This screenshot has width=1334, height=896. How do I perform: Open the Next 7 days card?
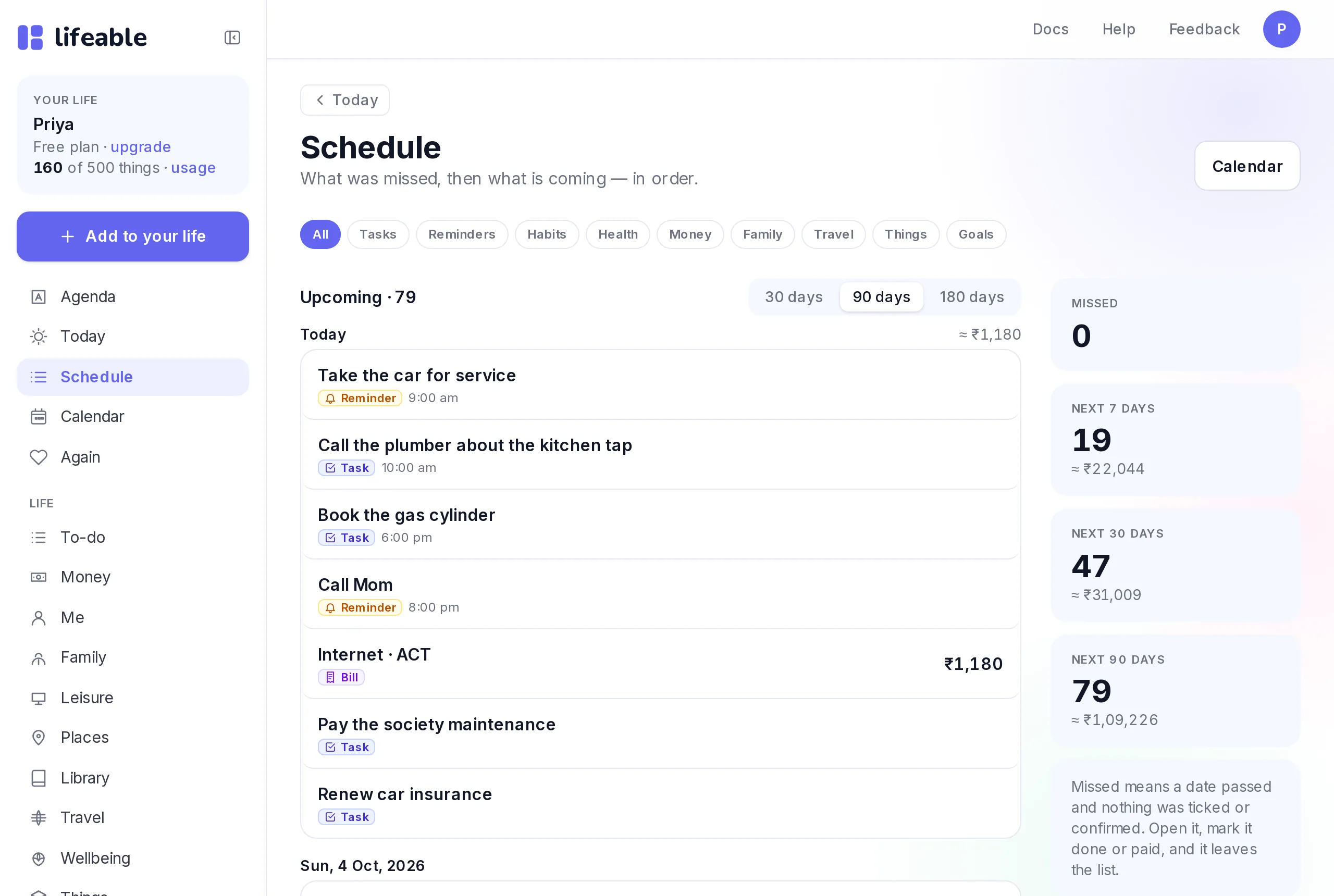[1175, 440]
